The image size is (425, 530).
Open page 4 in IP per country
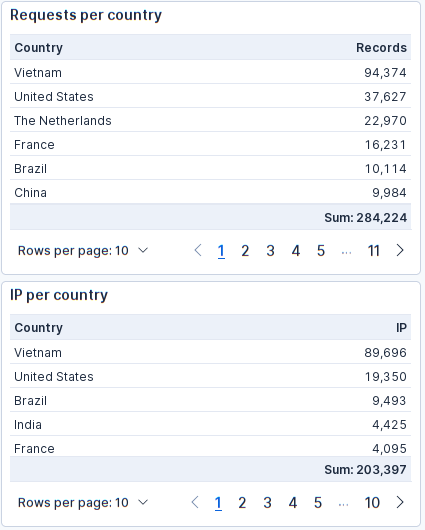293,502
